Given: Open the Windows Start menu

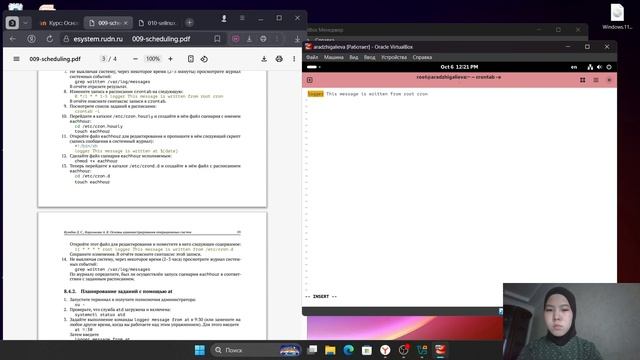Looking at the screenshot, I should [x=200, y=350].
